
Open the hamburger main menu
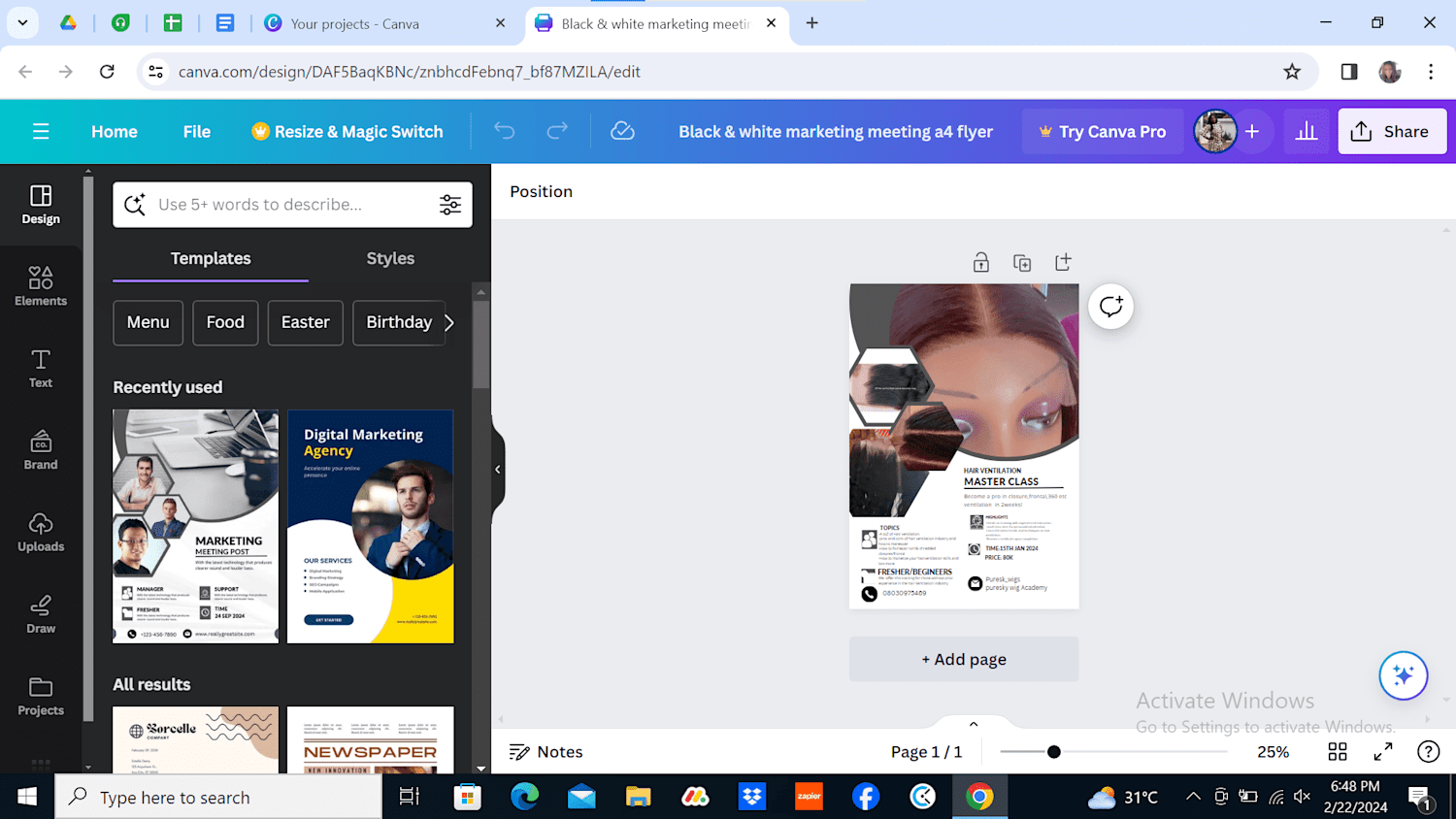pyautogui.click(x=41, y=131)
